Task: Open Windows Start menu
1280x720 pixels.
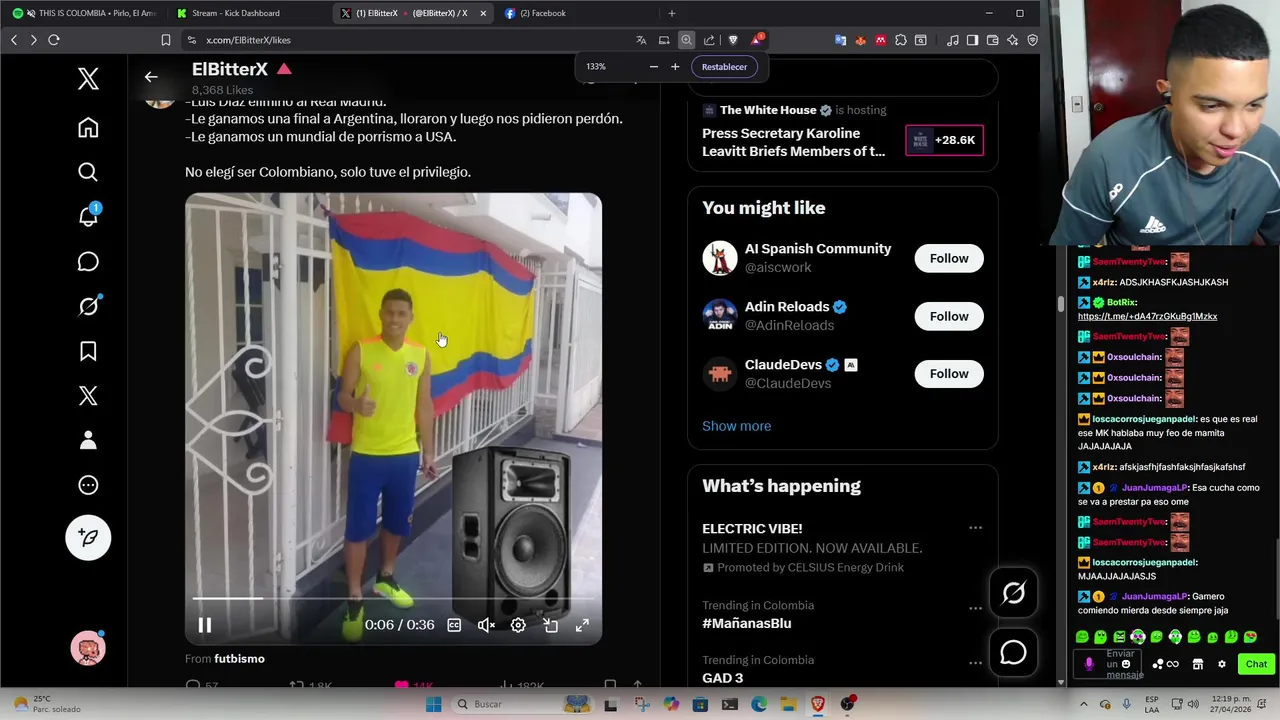Action: (433, 704)
